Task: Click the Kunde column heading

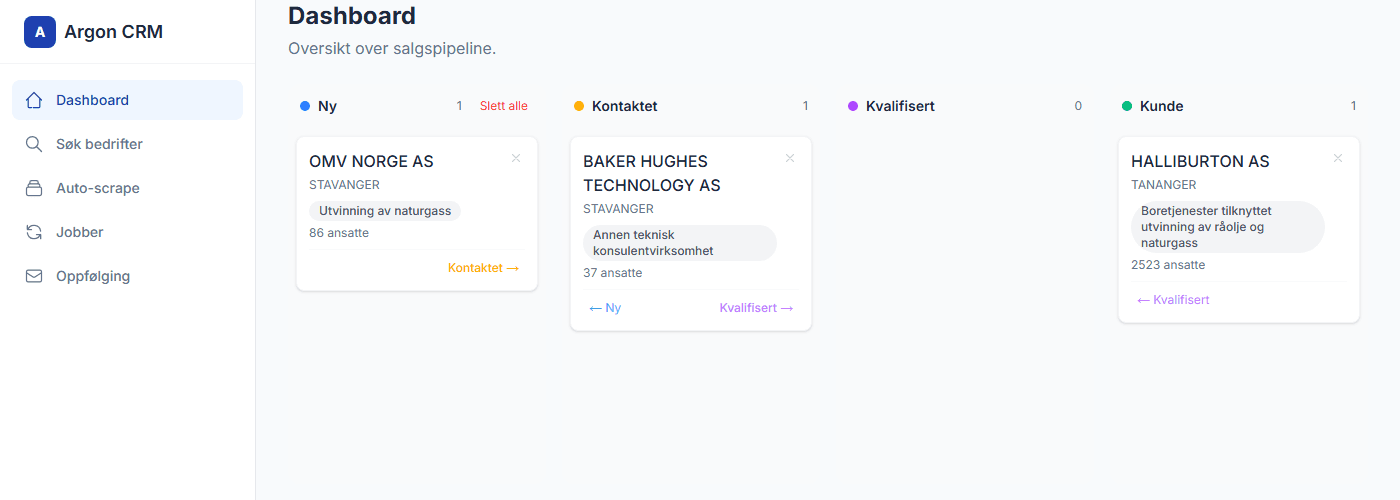Action: (x=1162, y=106)
